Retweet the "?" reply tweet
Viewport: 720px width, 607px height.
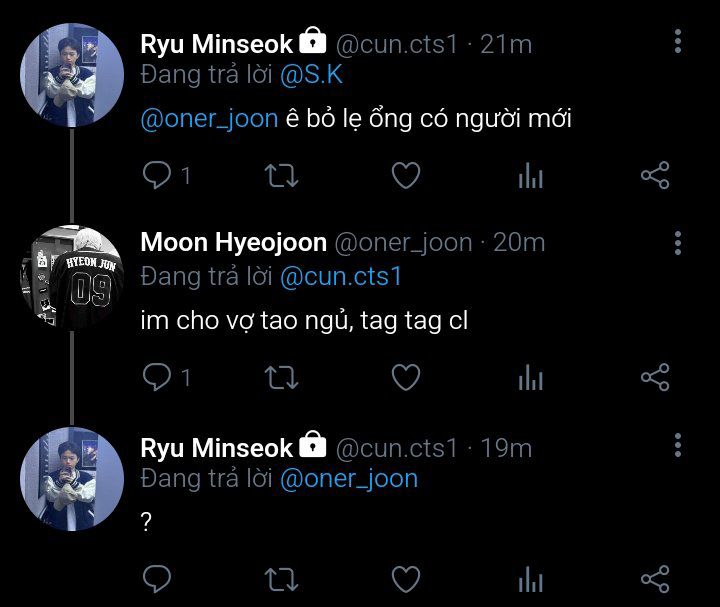pos(281,579)
